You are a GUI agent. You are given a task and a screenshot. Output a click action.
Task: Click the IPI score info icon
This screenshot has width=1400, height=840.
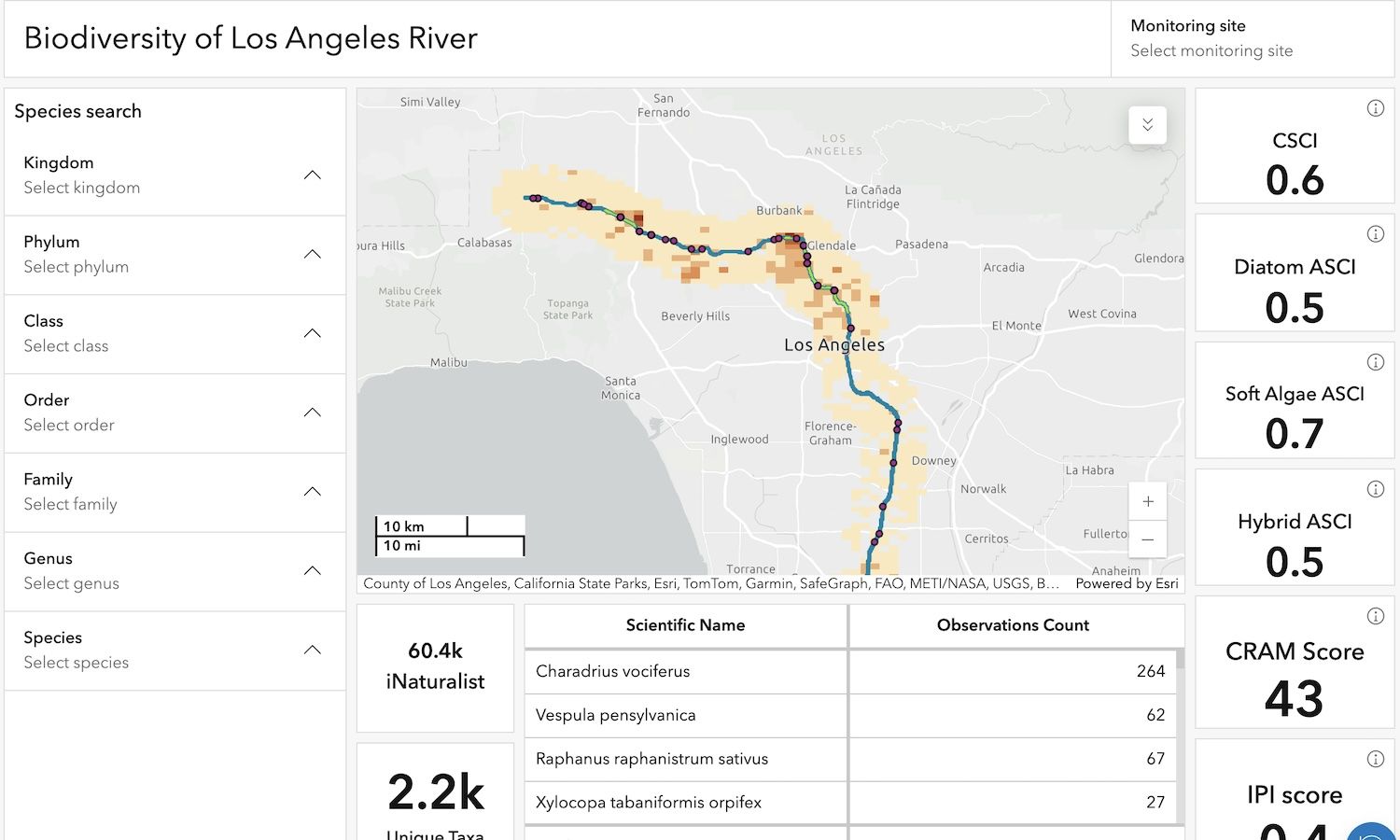(x=1375, y=759)
